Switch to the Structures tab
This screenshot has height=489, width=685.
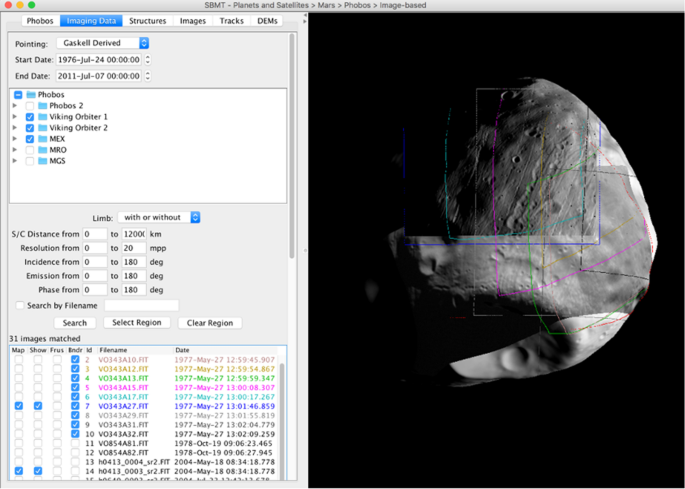click(147, 20)
